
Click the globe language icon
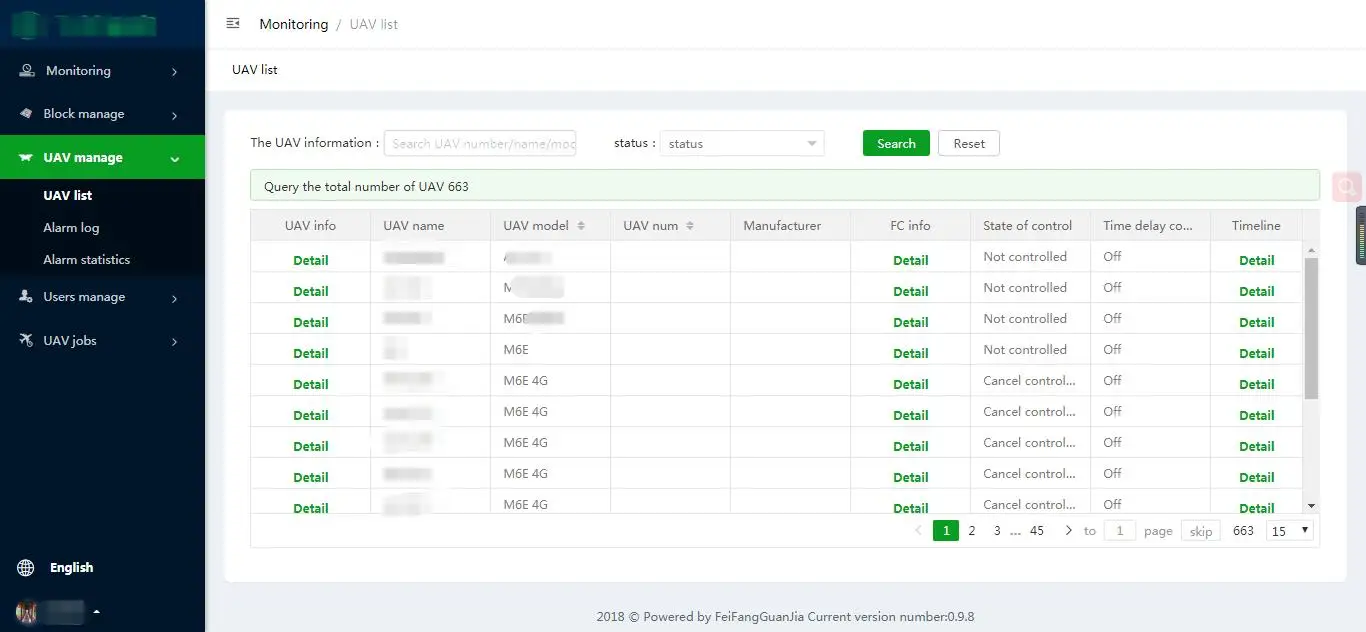click(x=26, y=568)
